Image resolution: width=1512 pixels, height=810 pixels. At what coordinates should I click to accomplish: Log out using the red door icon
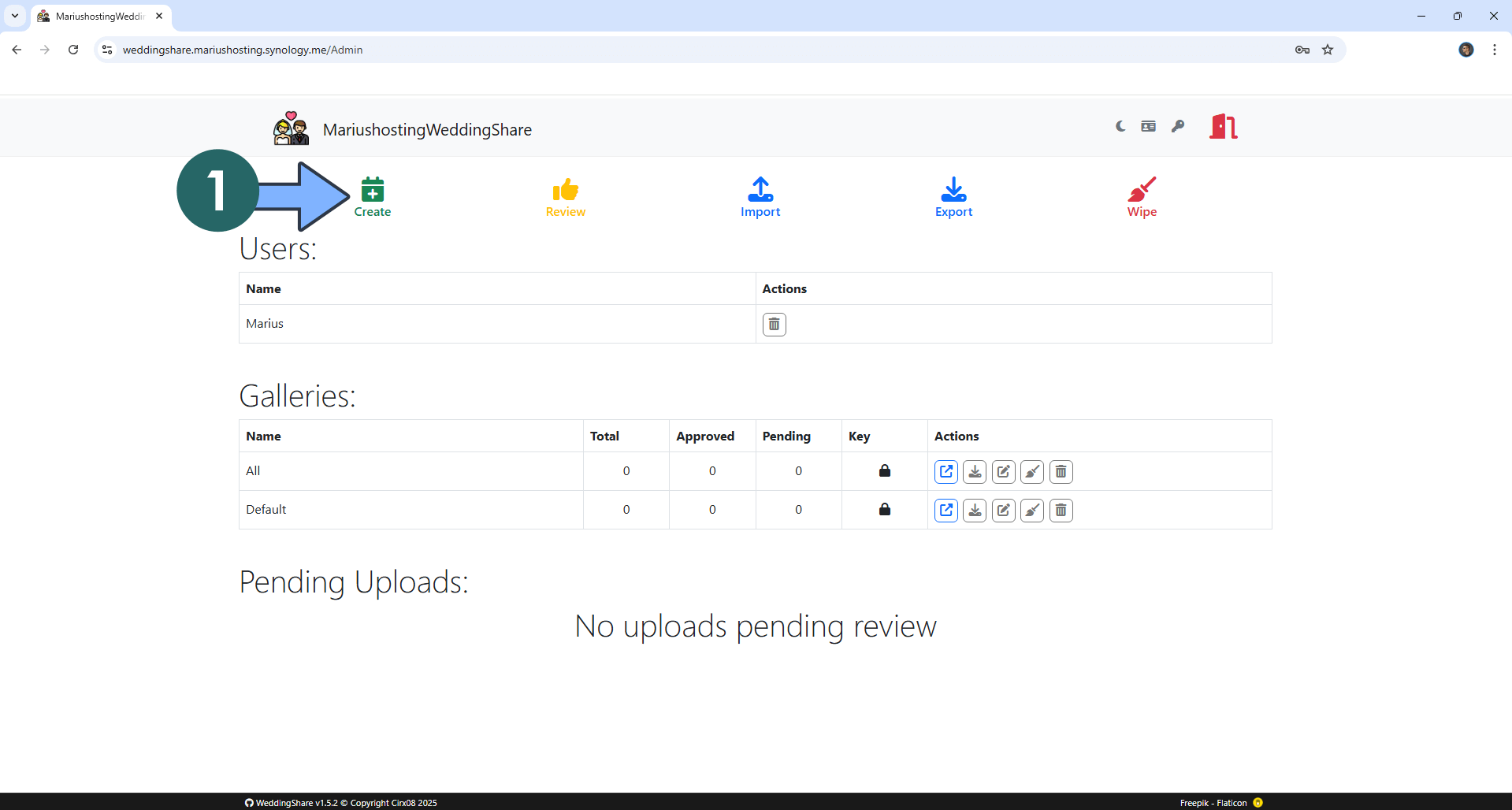tap(1224, 126)
